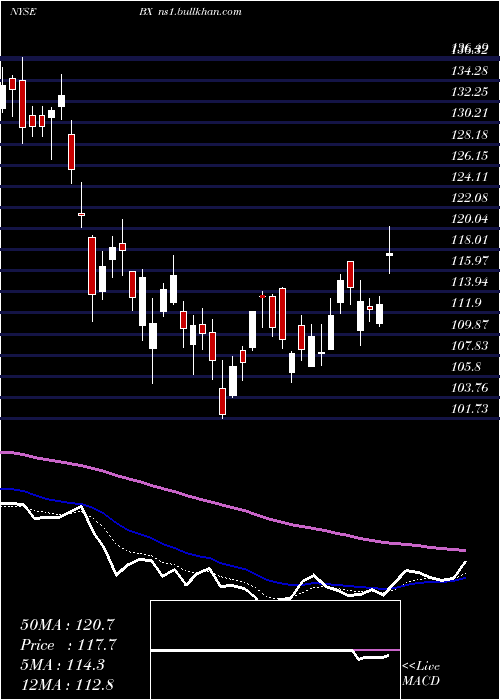
Task: Click the 122.08 price axis label
Action: click(469, 197)
